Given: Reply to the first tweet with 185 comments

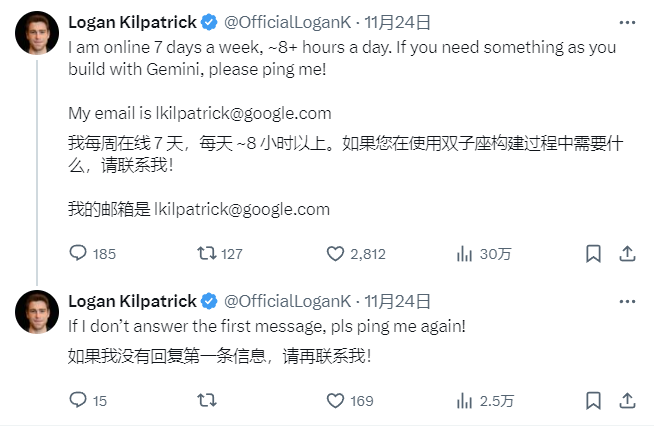Looking at the screenshot, I should [78, 253].
